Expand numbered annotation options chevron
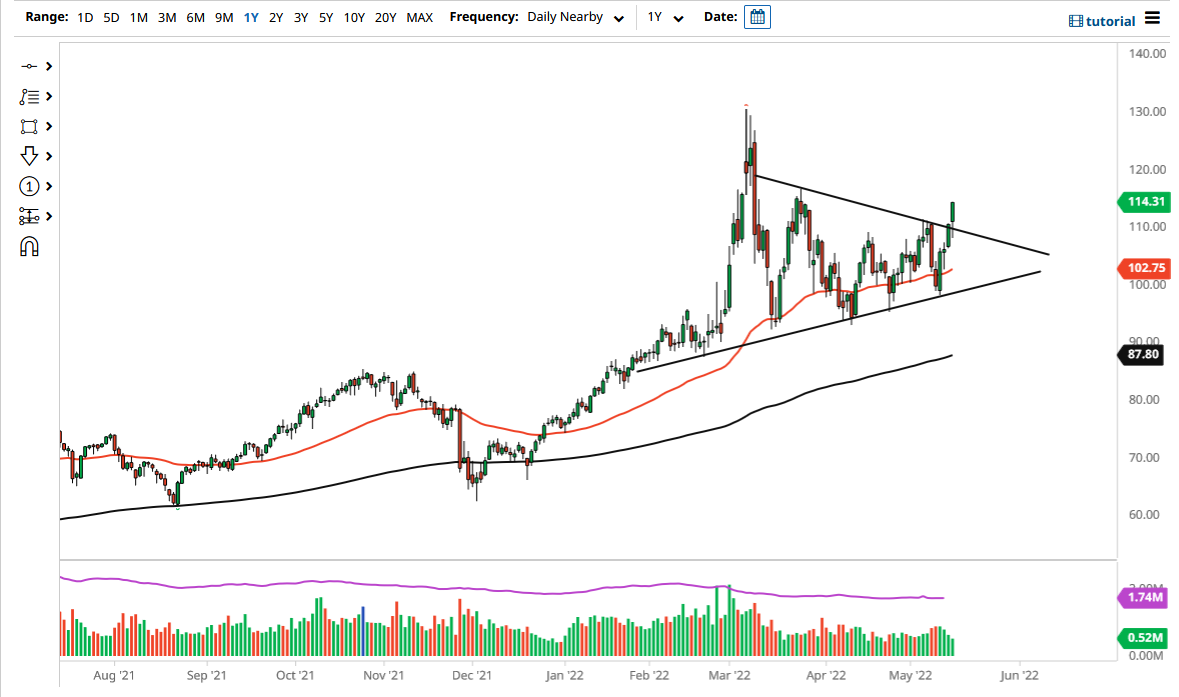 (x=49, y=186)
